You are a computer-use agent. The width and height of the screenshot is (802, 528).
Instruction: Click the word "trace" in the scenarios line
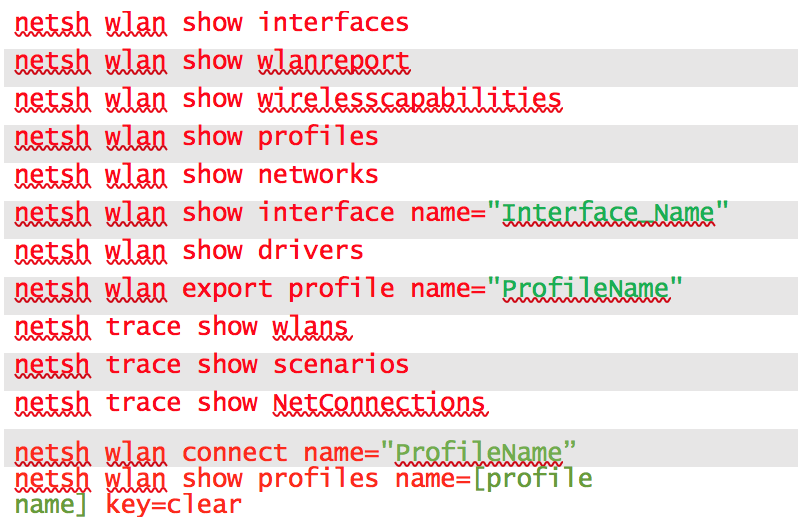point(143,365)
